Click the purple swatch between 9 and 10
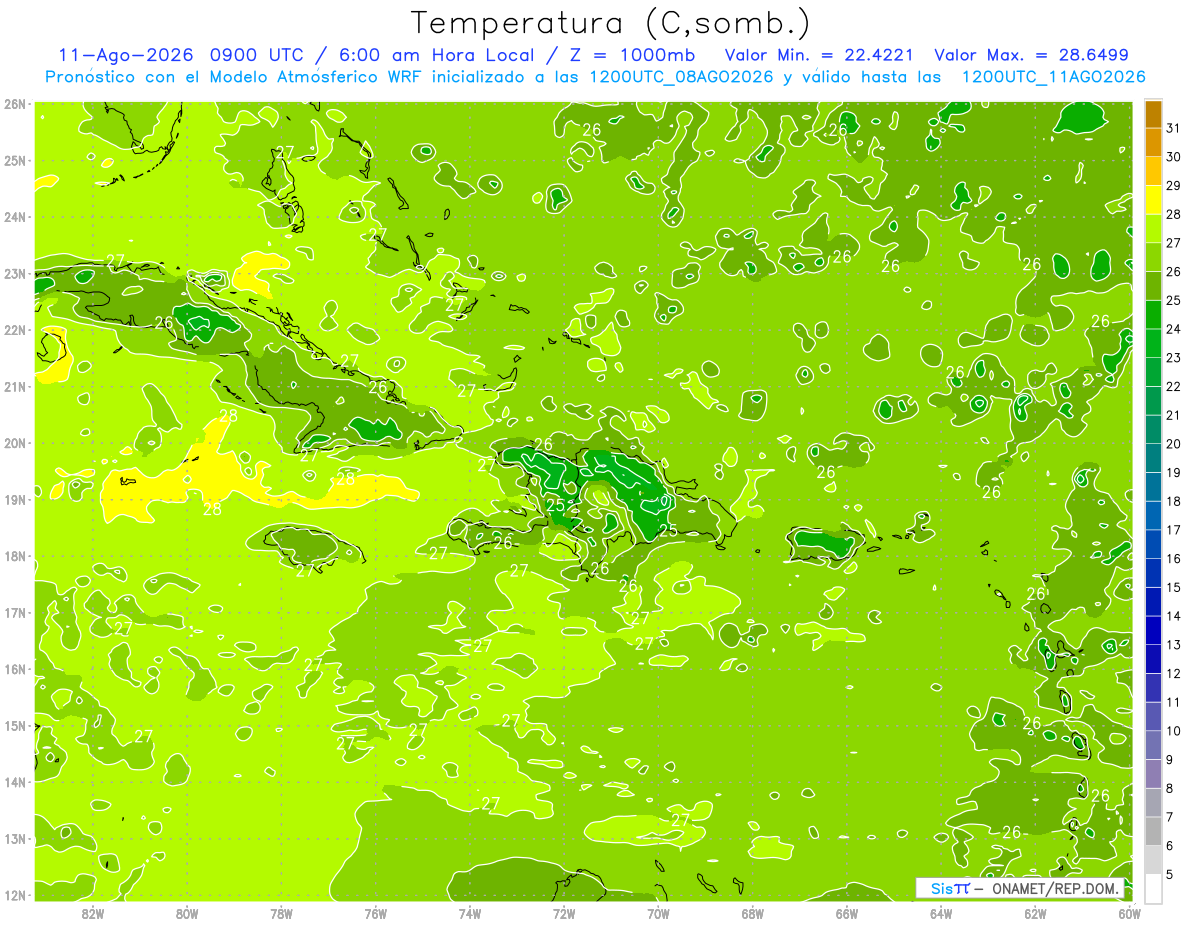Image resolution: width=1200 pixels, height=927 pixels. (1153, 745)
